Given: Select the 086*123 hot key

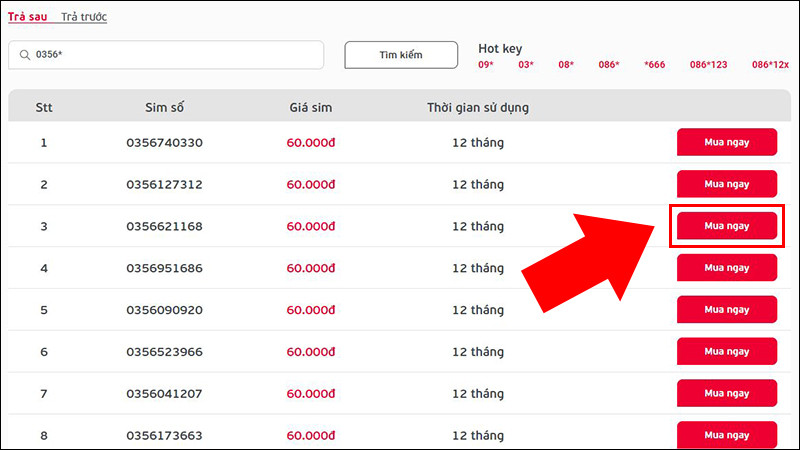Looking at the screenshot, I should point(708,65).
